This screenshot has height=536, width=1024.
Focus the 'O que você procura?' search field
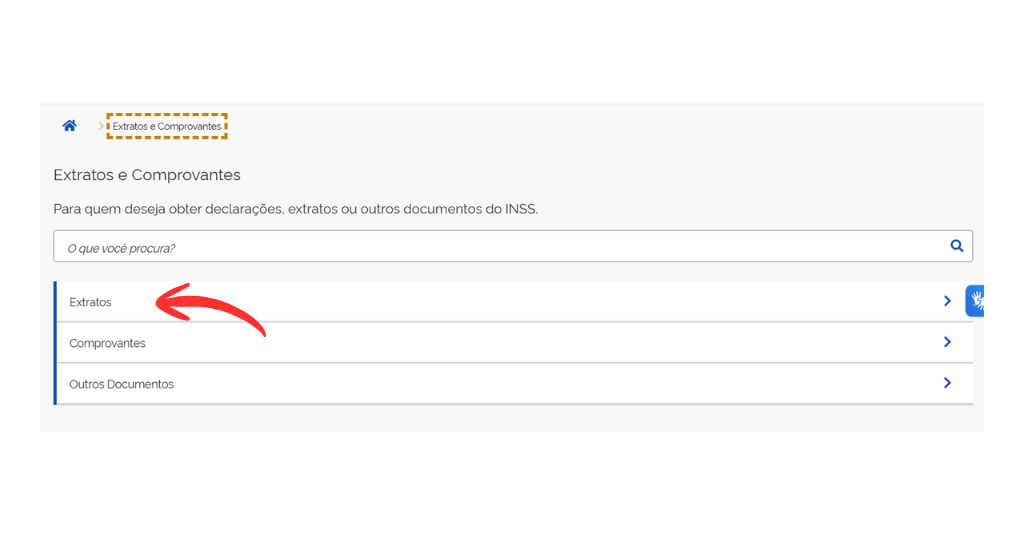(500, 247)
